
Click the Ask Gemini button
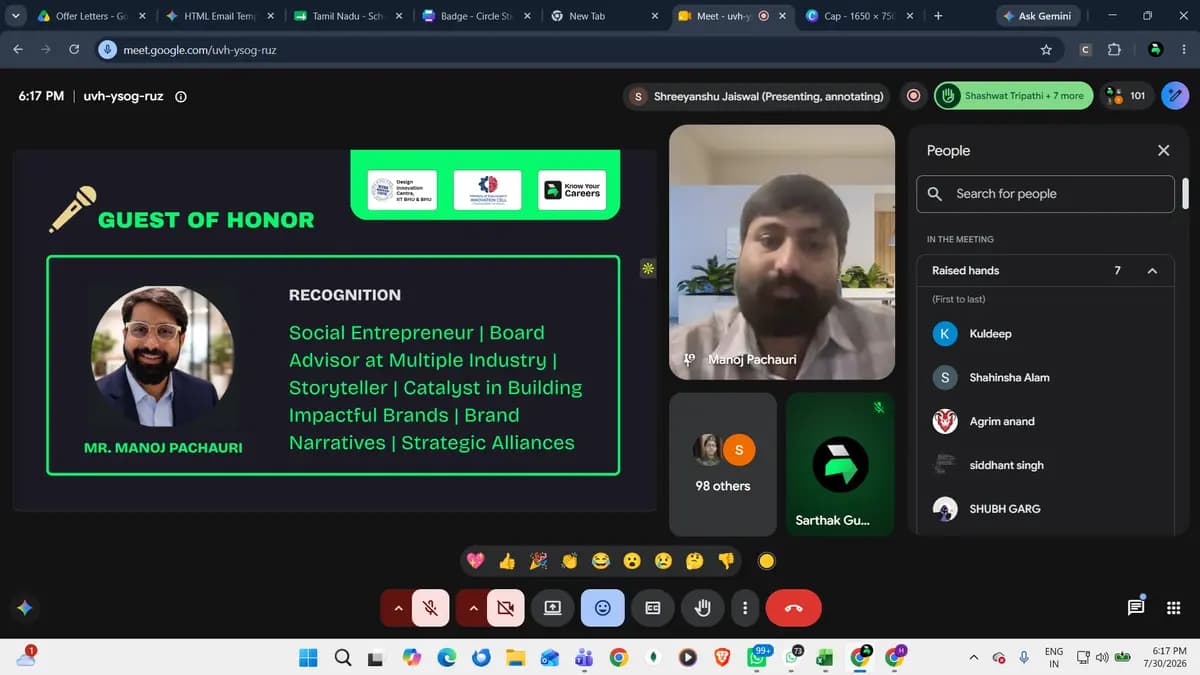1036,16
